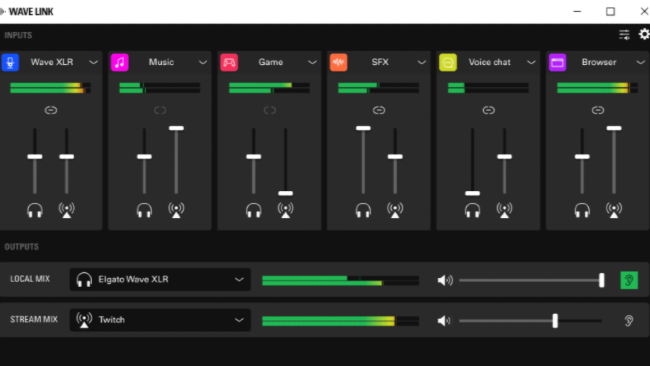Expand the SFX channel dropdown
Viewport: 650px width, 366px height.
click(422, 63)
